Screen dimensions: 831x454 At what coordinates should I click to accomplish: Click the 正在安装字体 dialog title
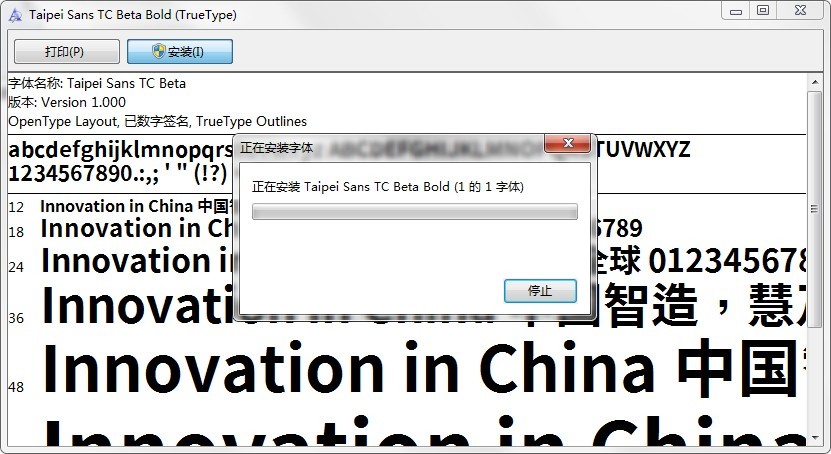[x=277, y=148]
